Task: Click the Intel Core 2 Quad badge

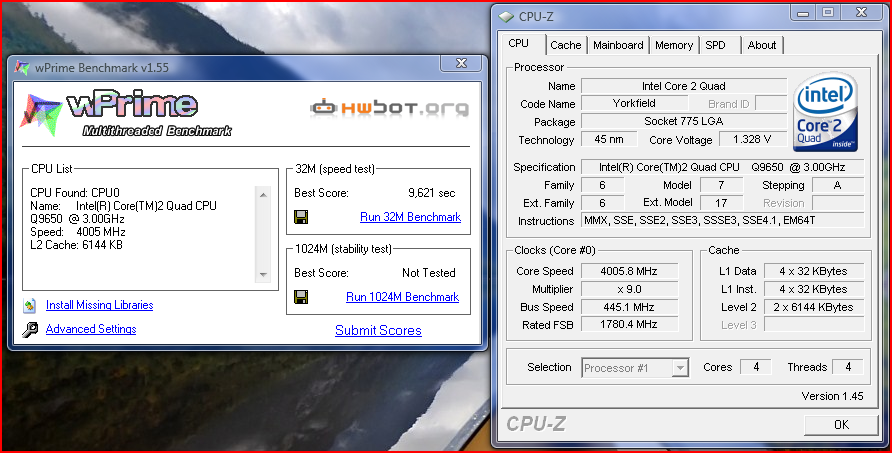Action: point(825,112)
